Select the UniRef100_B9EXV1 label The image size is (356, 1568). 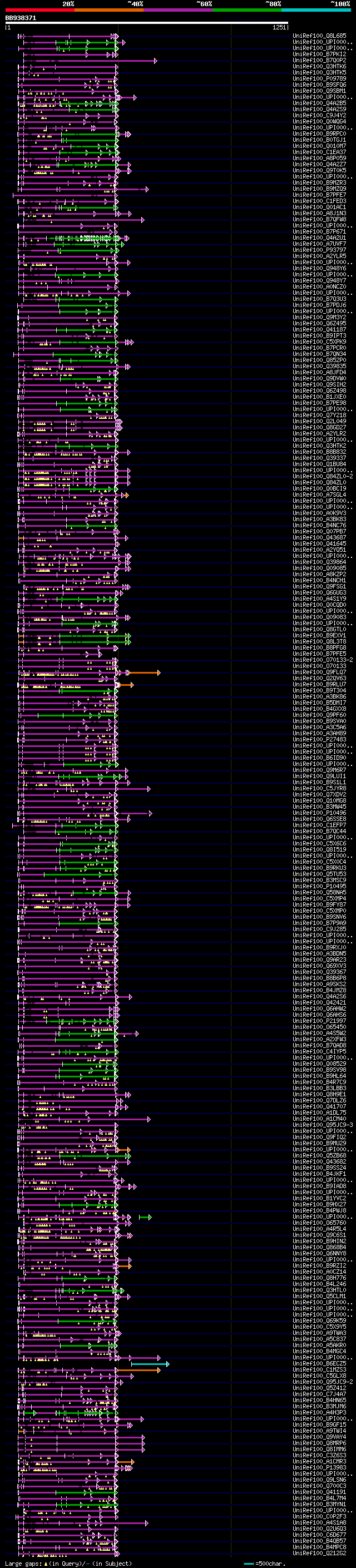click(x=319, y=635)
